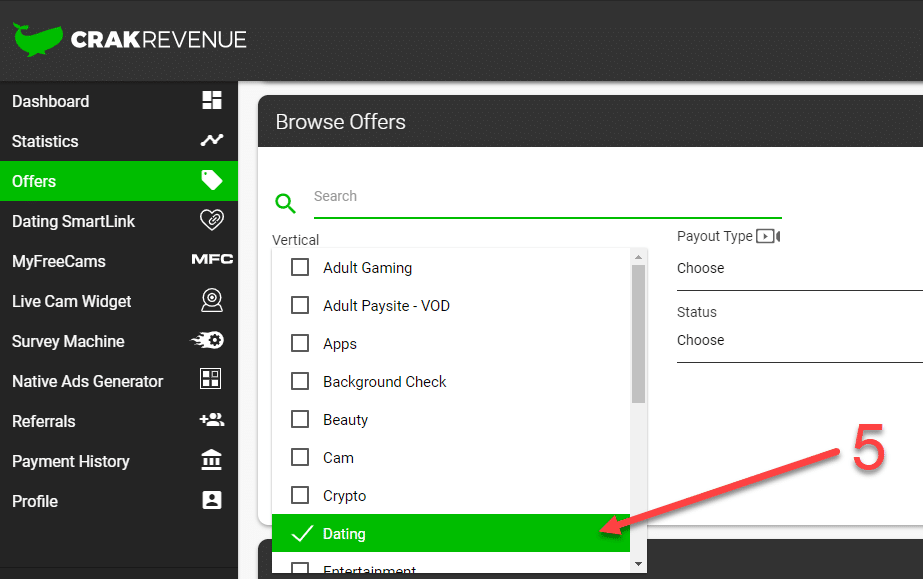Click the CrakRevenue whale logo
The width and height of the screenshot is (923, 579).
(38, 40)
